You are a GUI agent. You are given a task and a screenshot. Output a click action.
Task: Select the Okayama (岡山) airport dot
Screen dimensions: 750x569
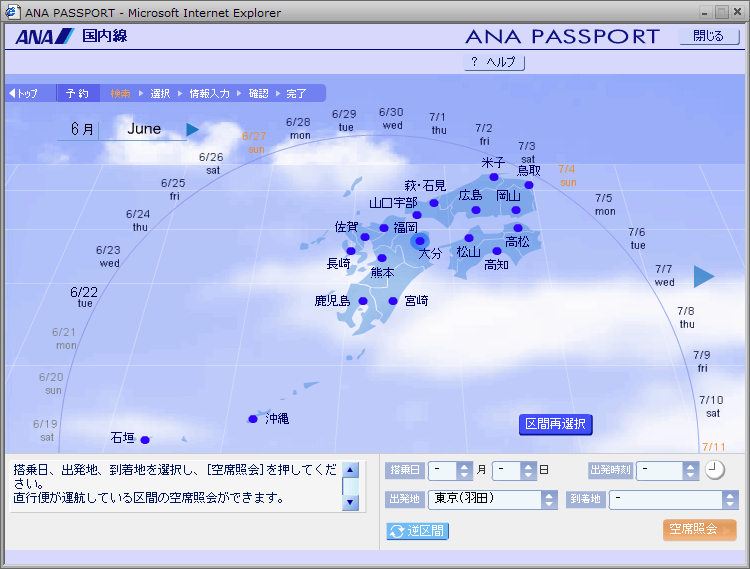[x=516, y=210]
